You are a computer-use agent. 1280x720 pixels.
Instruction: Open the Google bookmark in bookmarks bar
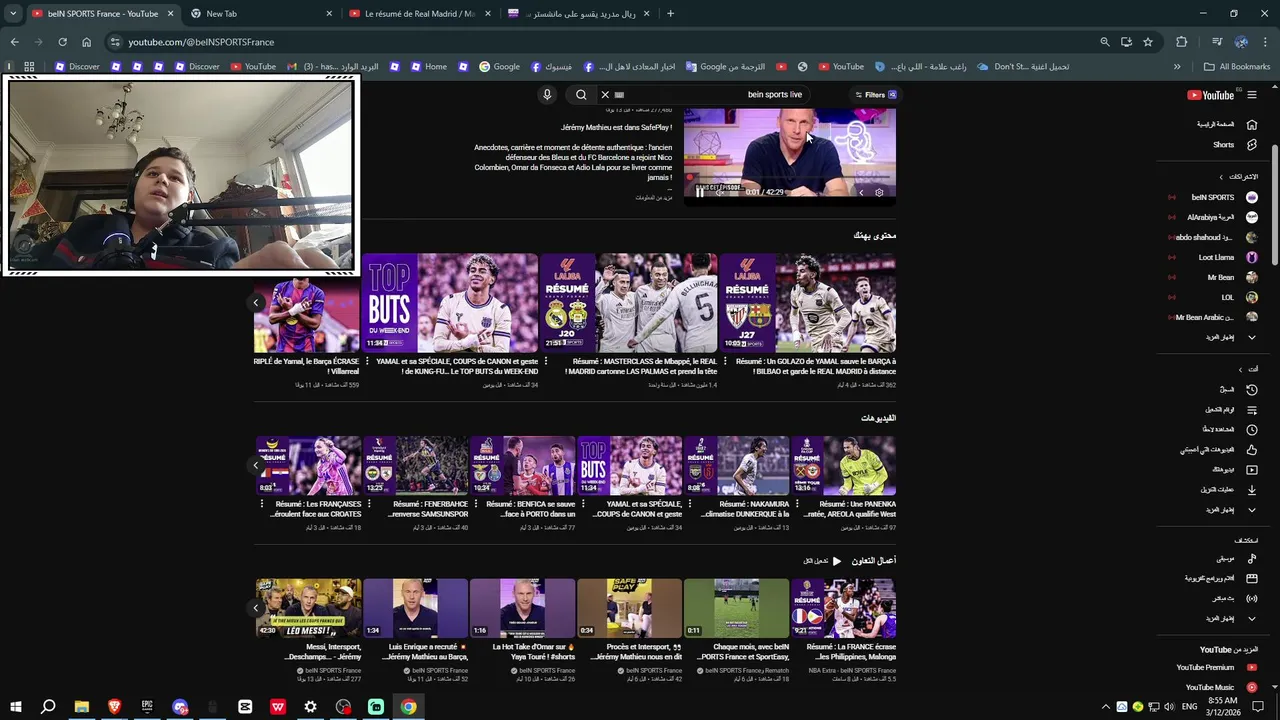[x=499, y=67]
